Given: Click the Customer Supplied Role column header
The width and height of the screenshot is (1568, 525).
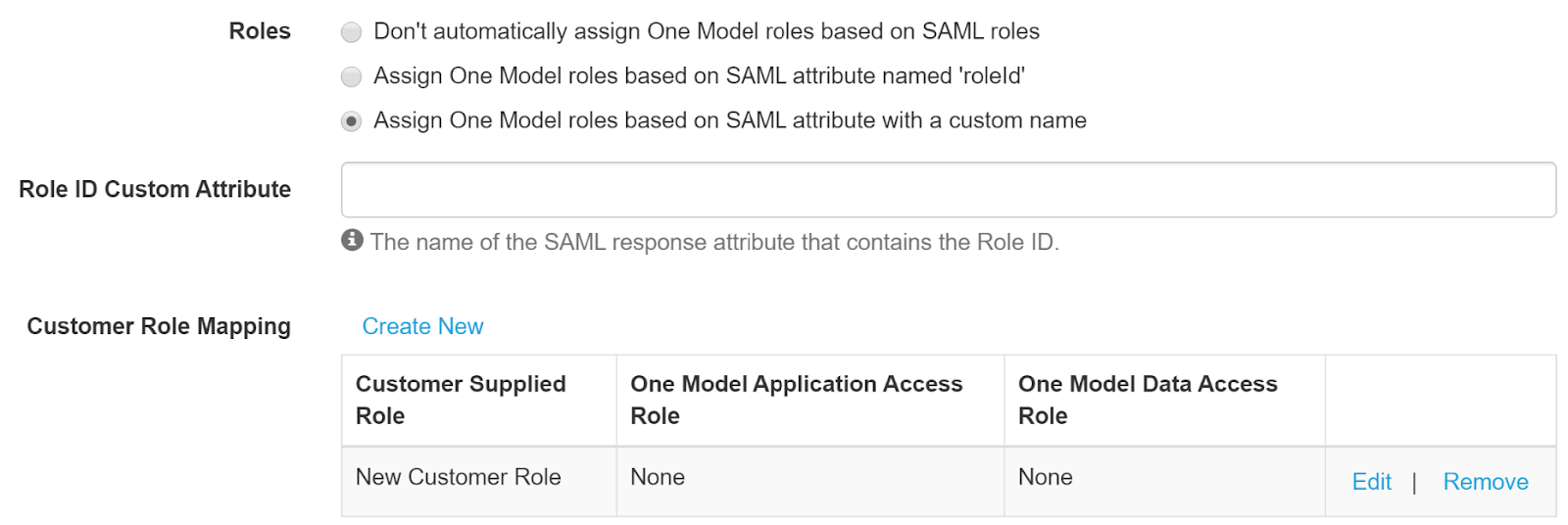Looking at the screenshot, I should 461,400.
